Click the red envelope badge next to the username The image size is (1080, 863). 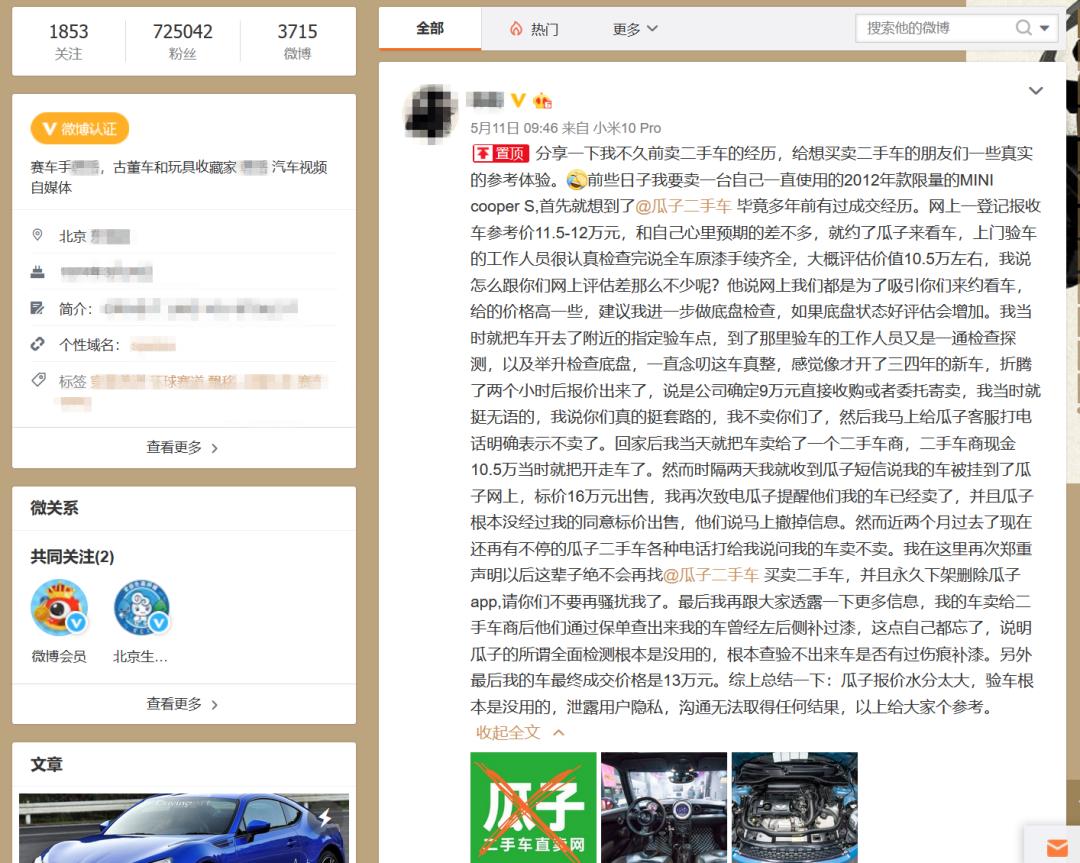click(x=540, y=100)
